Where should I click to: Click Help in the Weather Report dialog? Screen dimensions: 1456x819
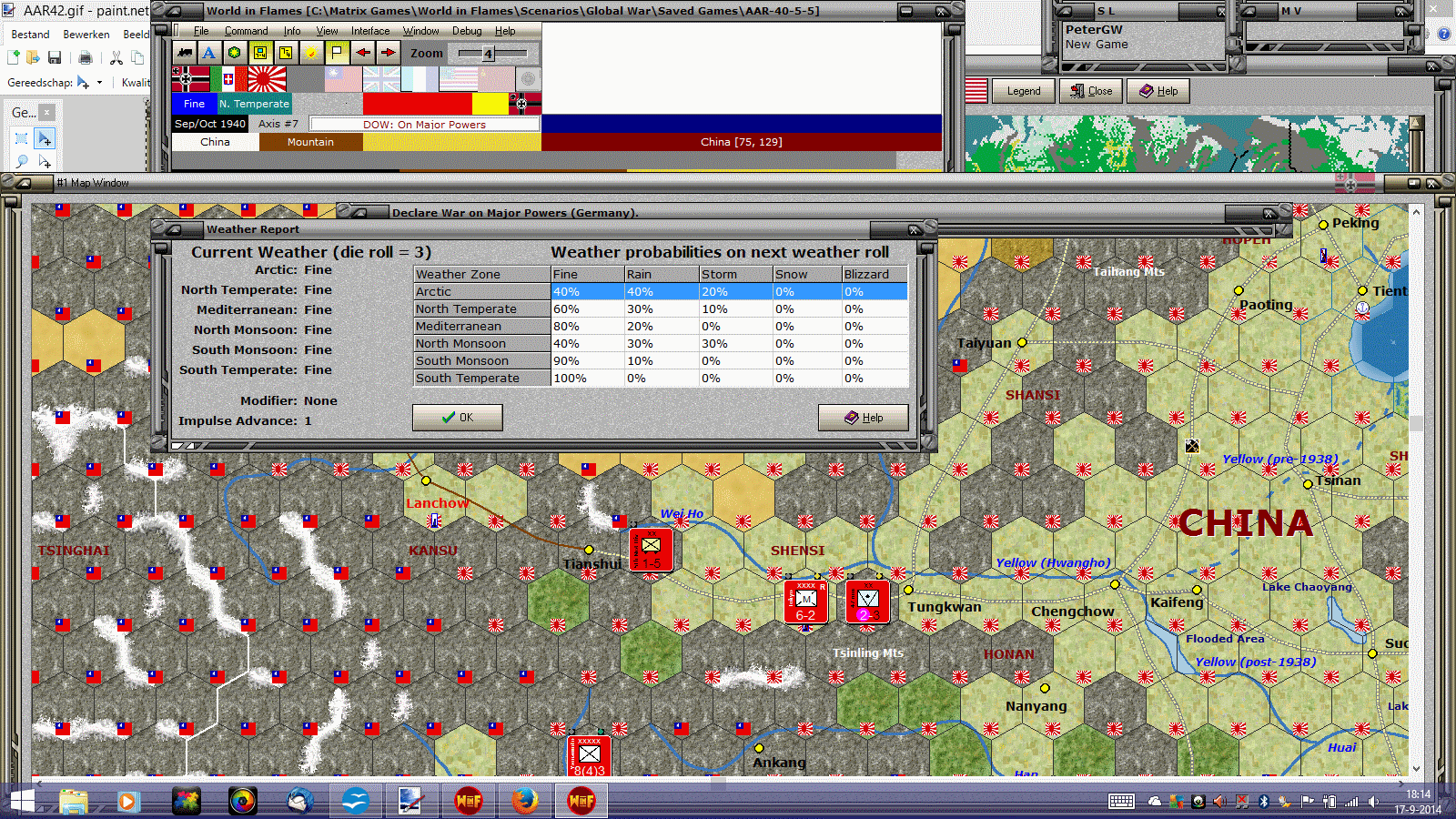[863, 418]
